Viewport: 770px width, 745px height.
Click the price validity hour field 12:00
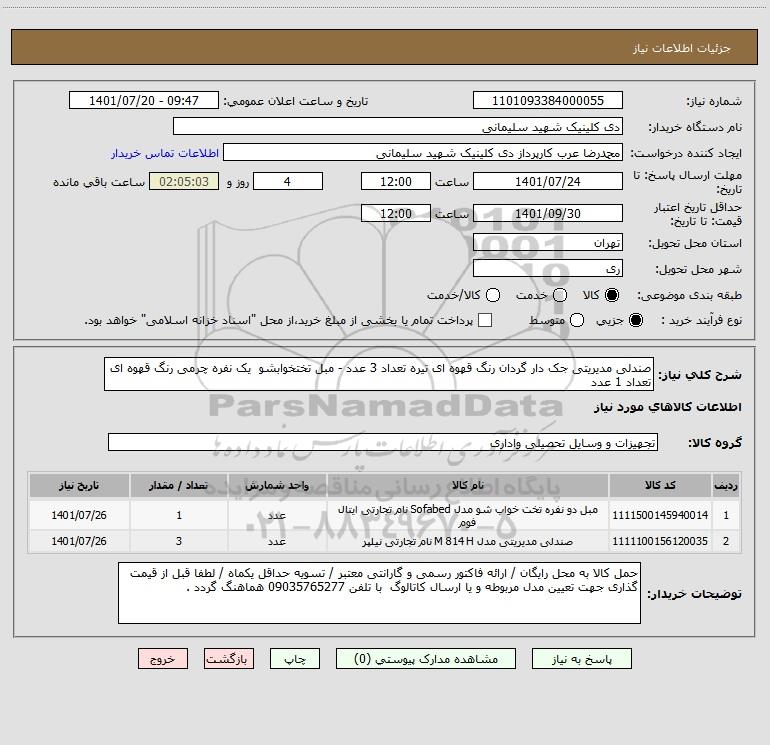click(x=396, y=213)
